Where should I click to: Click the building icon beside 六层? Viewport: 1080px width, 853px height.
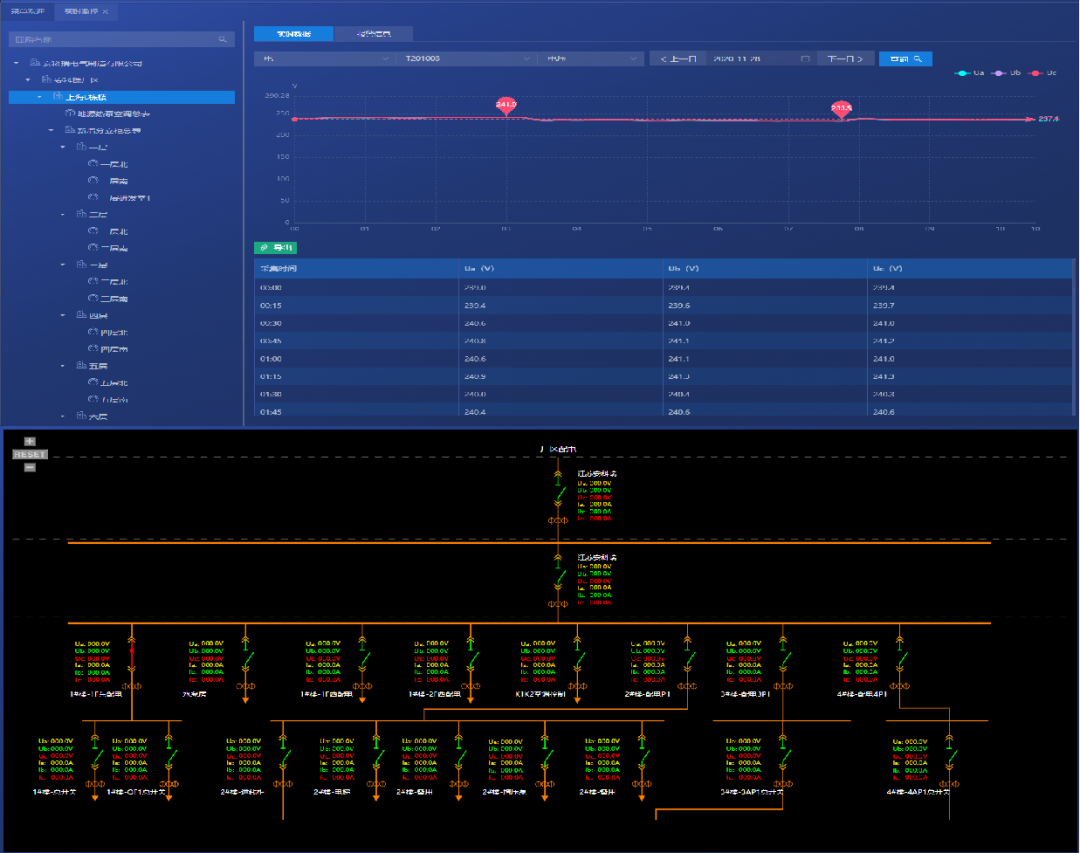click(x=80, y=416)
